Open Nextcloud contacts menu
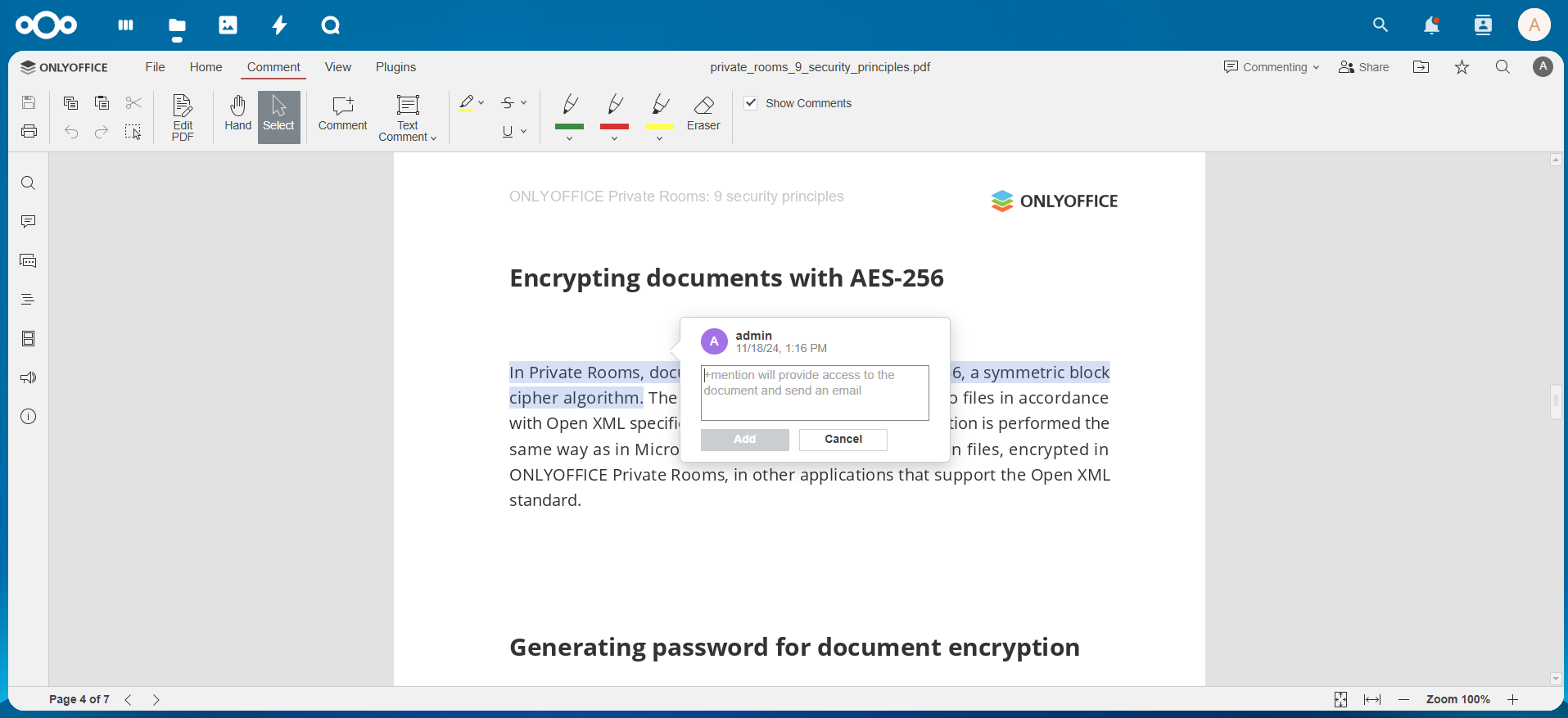Screen dimensions: 1568x718 [x=1483, y=25]
